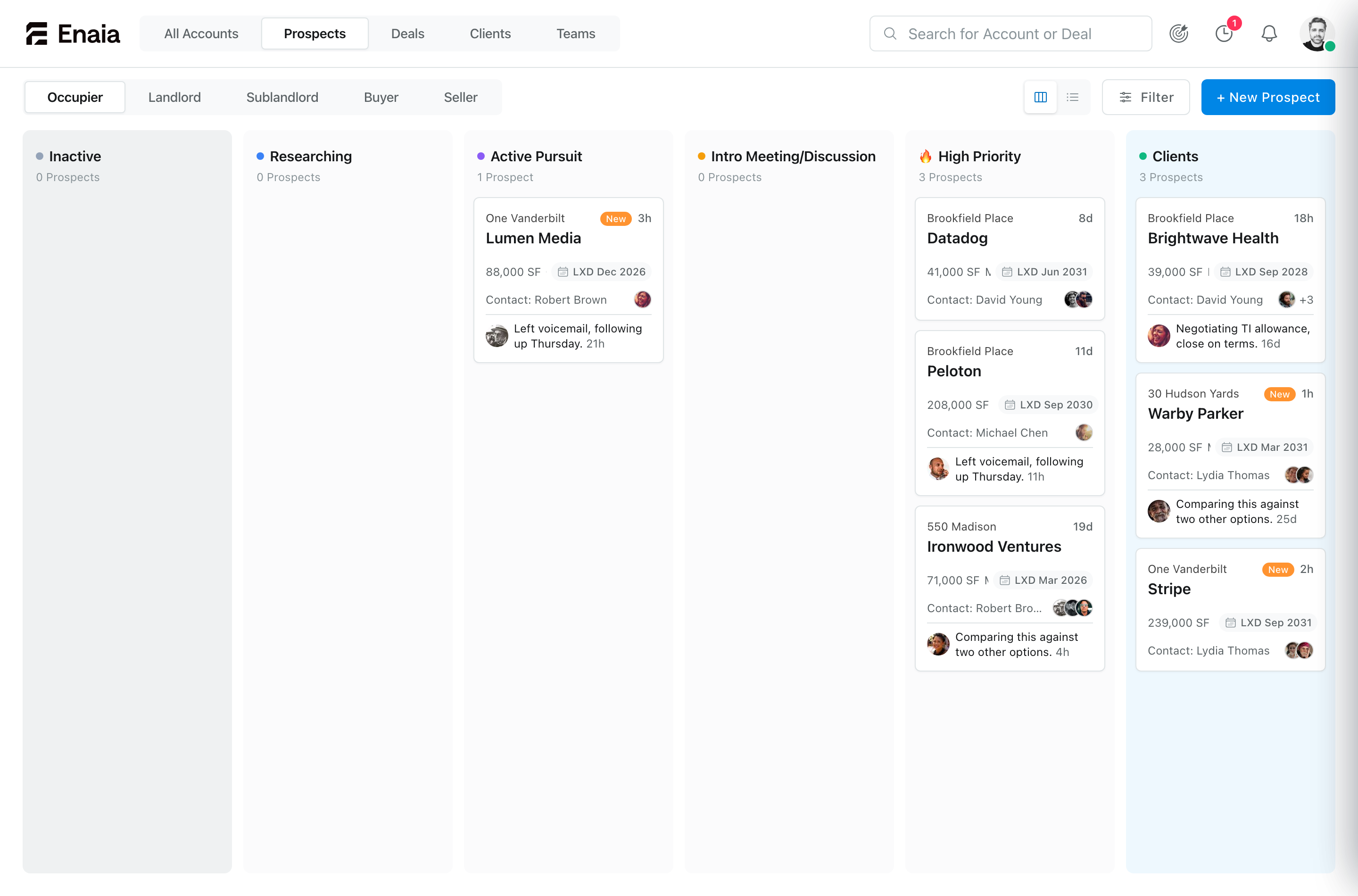Open the clock reminders icon with badge

tap(1224, 33)
